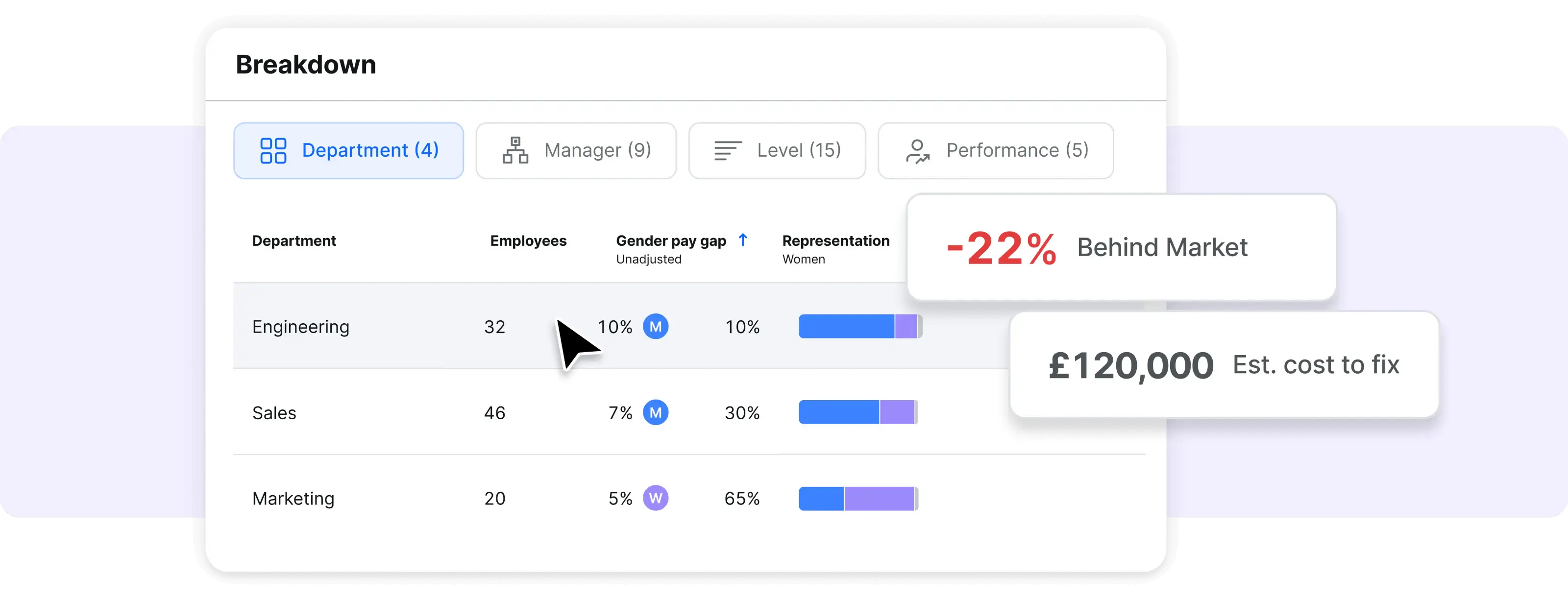Switch to the Manager (9) tab
Image resolution: width=1568 pixels, height=598 pixels.
(x=576, y=150)
